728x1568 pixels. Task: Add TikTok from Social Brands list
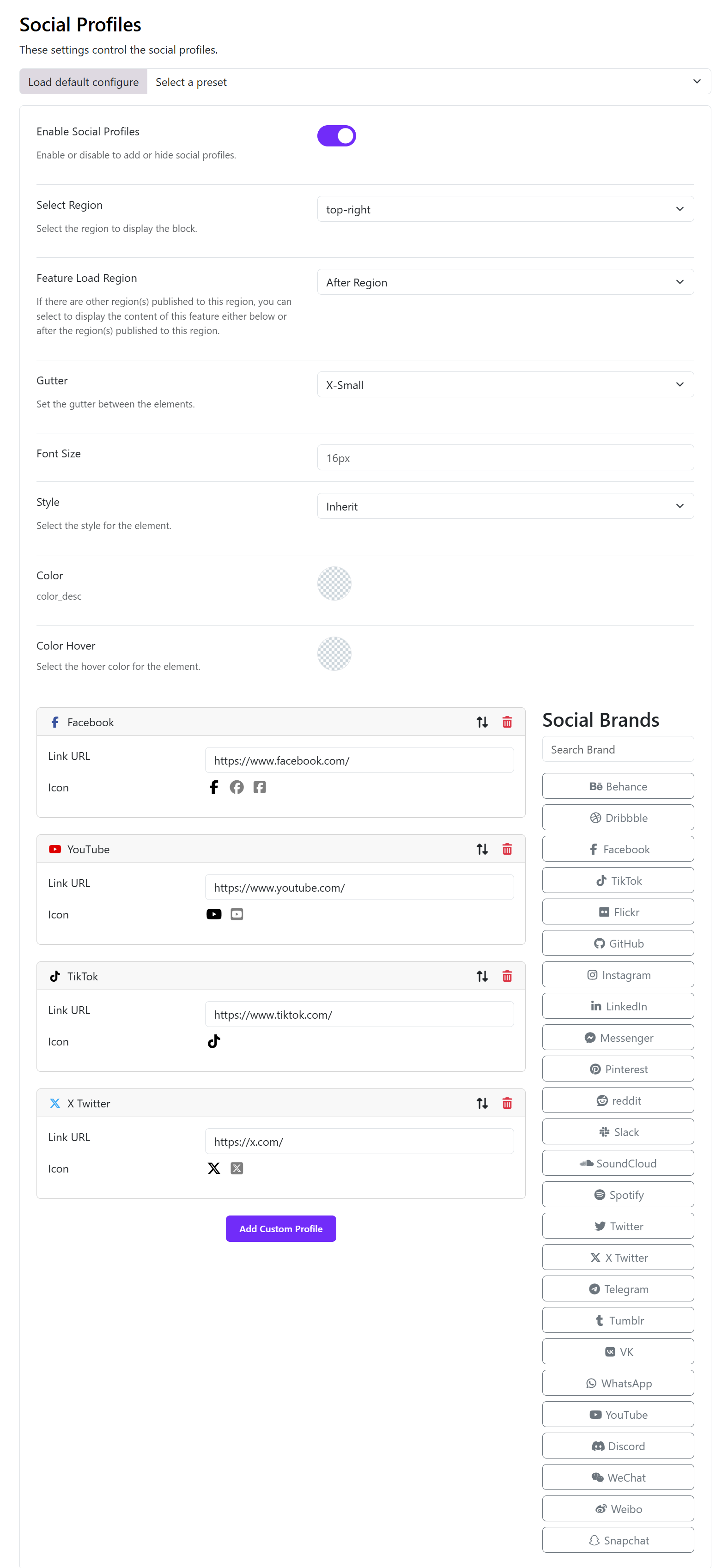pos(618,881)
